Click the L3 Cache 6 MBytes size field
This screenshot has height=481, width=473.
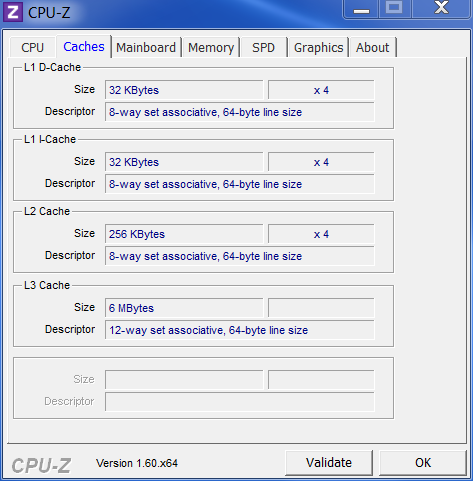click(x=184, y=308)
